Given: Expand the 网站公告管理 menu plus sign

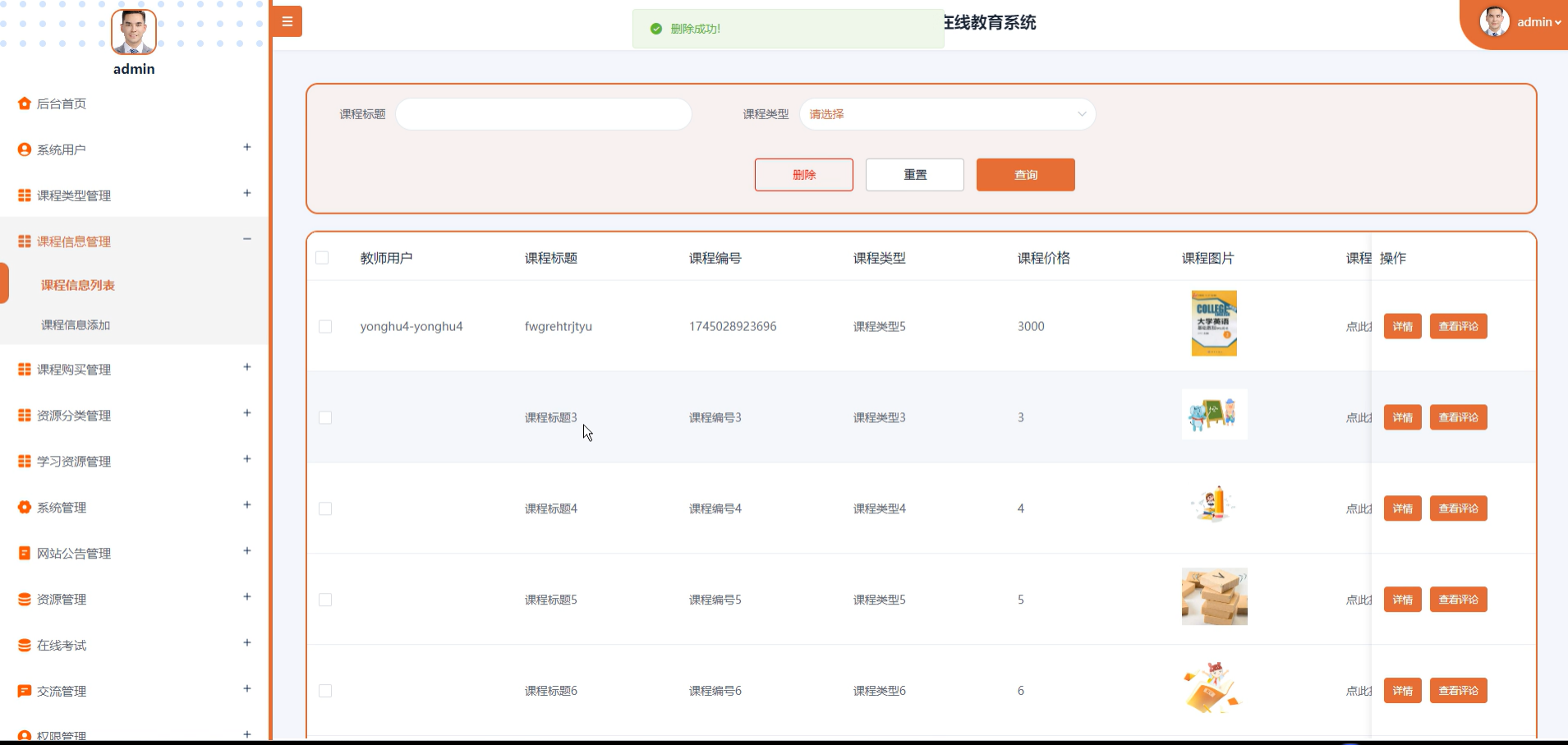Looking at the screenshot, I should point(247,551).
